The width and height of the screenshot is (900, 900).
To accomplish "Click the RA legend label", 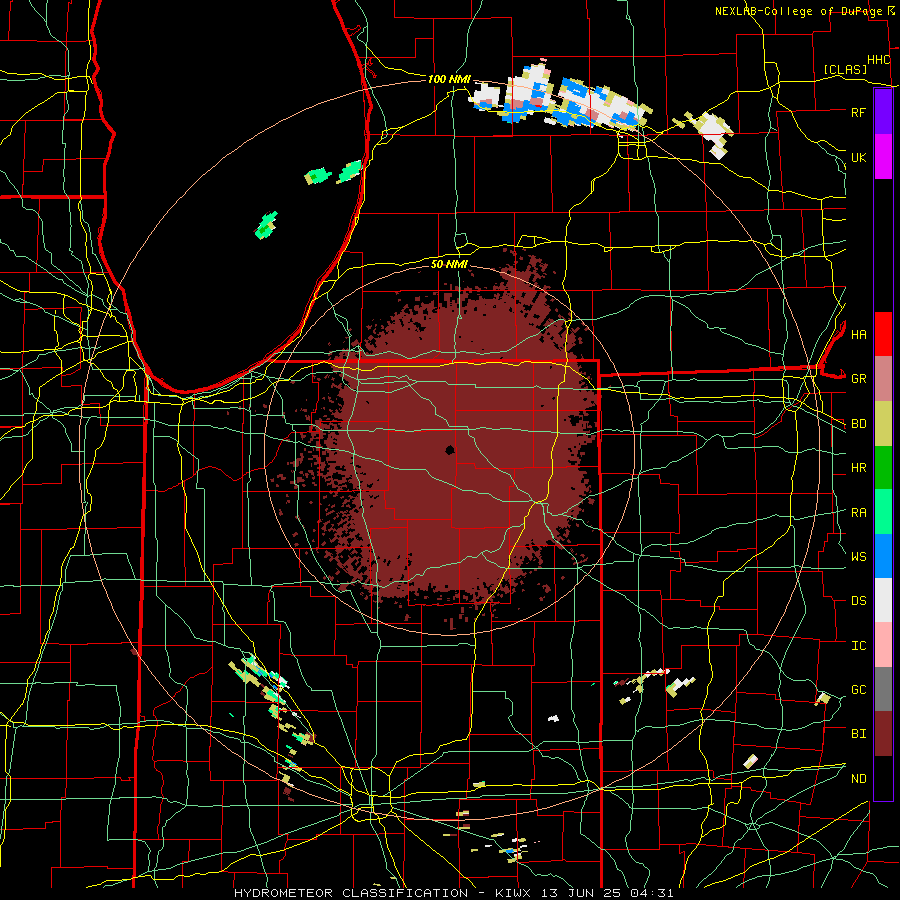I will coord(859,512).
